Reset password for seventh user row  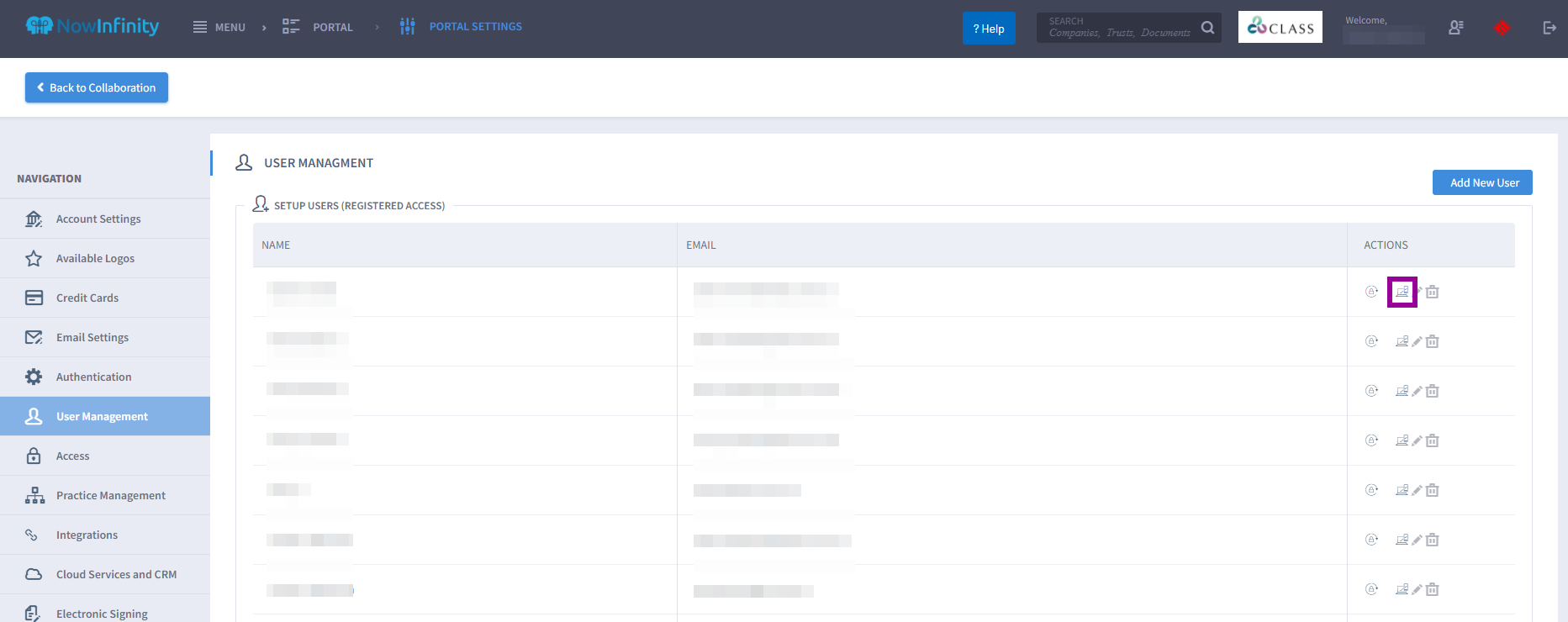click(1371, 589)
